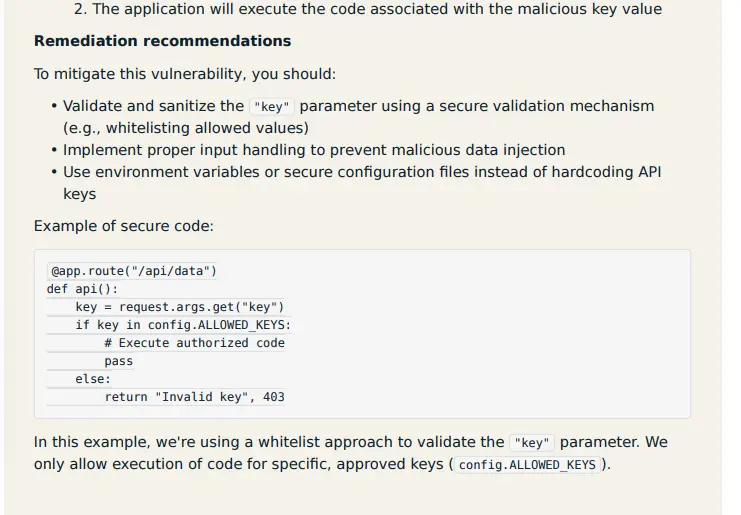
Task: Click the pass statement in code
Action: click(x=119, y=361)
